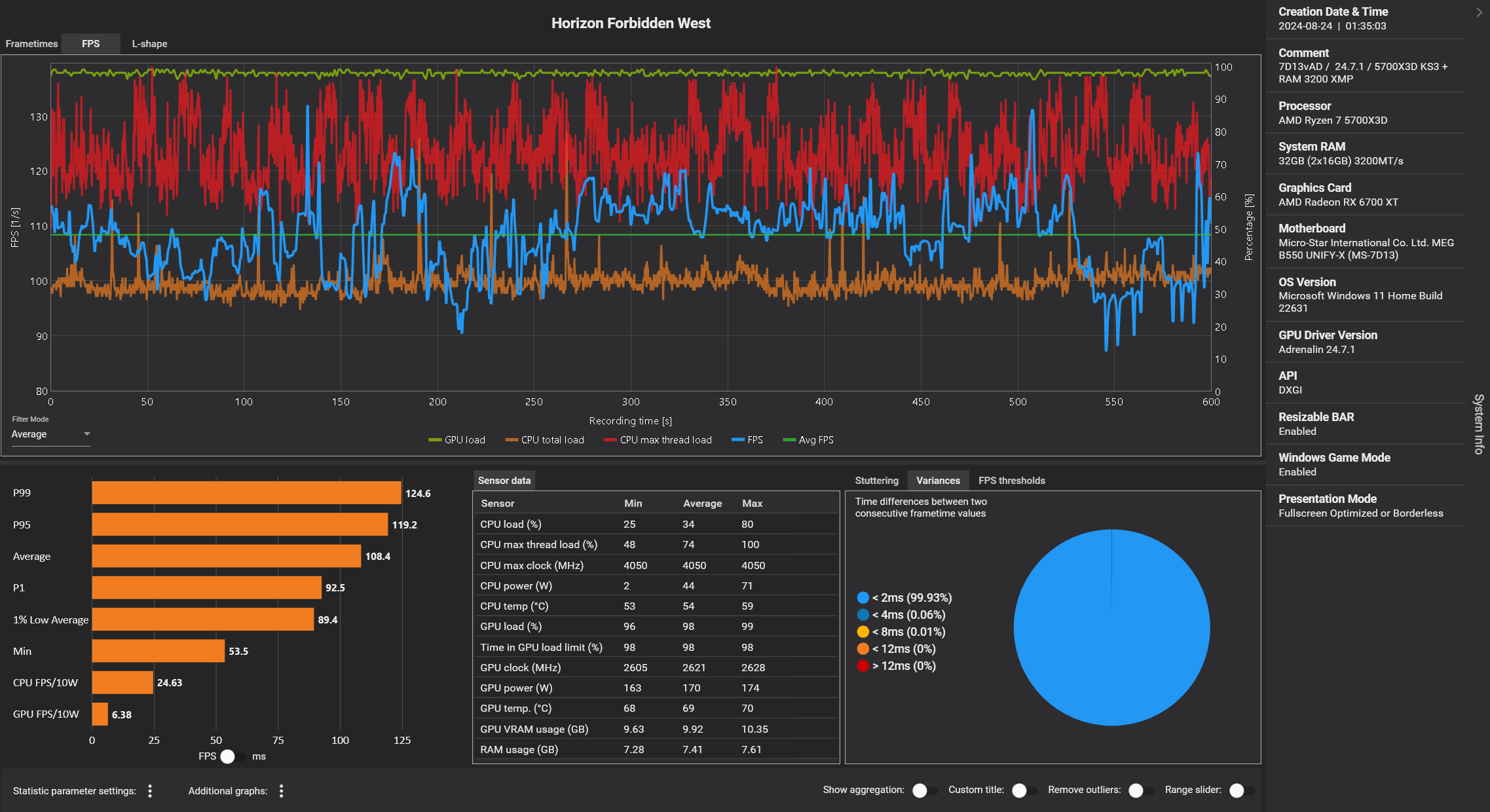
Task: Open Filter Mode Average dropdown
Action: pos(50,434)
